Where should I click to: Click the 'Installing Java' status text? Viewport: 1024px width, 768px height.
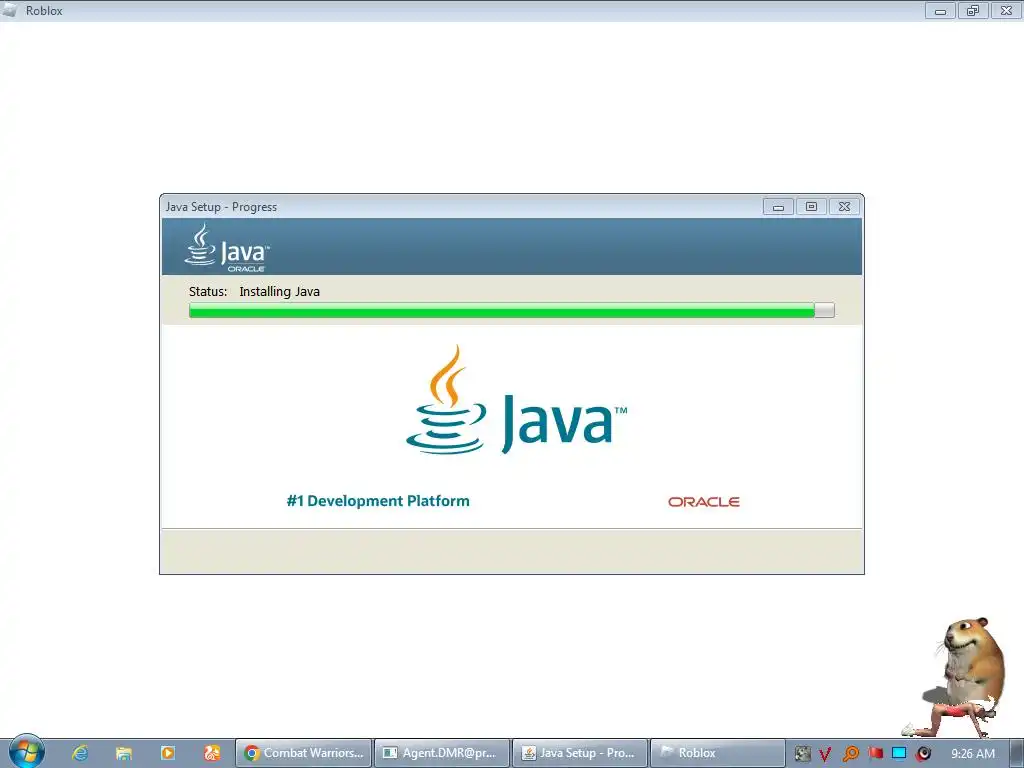tap(280, 291)
